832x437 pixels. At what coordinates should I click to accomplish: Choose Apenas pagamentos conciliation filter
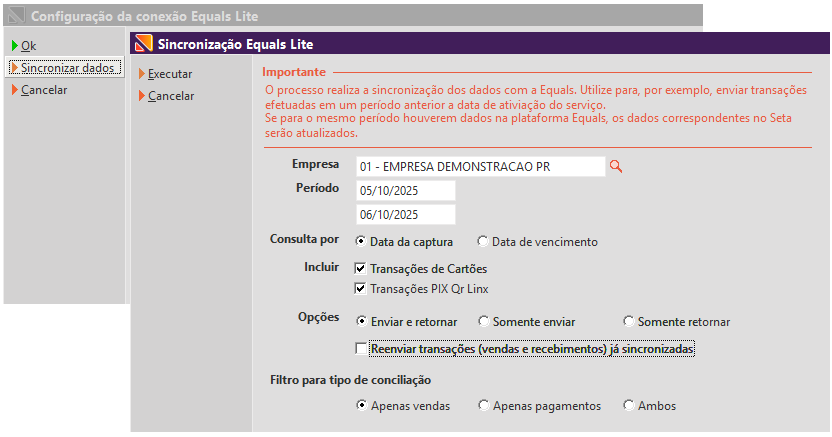483,406
